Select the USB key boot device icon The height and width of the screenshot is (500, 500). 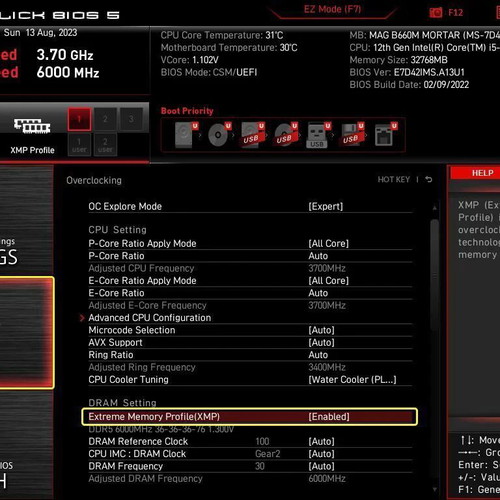point(318,134)
